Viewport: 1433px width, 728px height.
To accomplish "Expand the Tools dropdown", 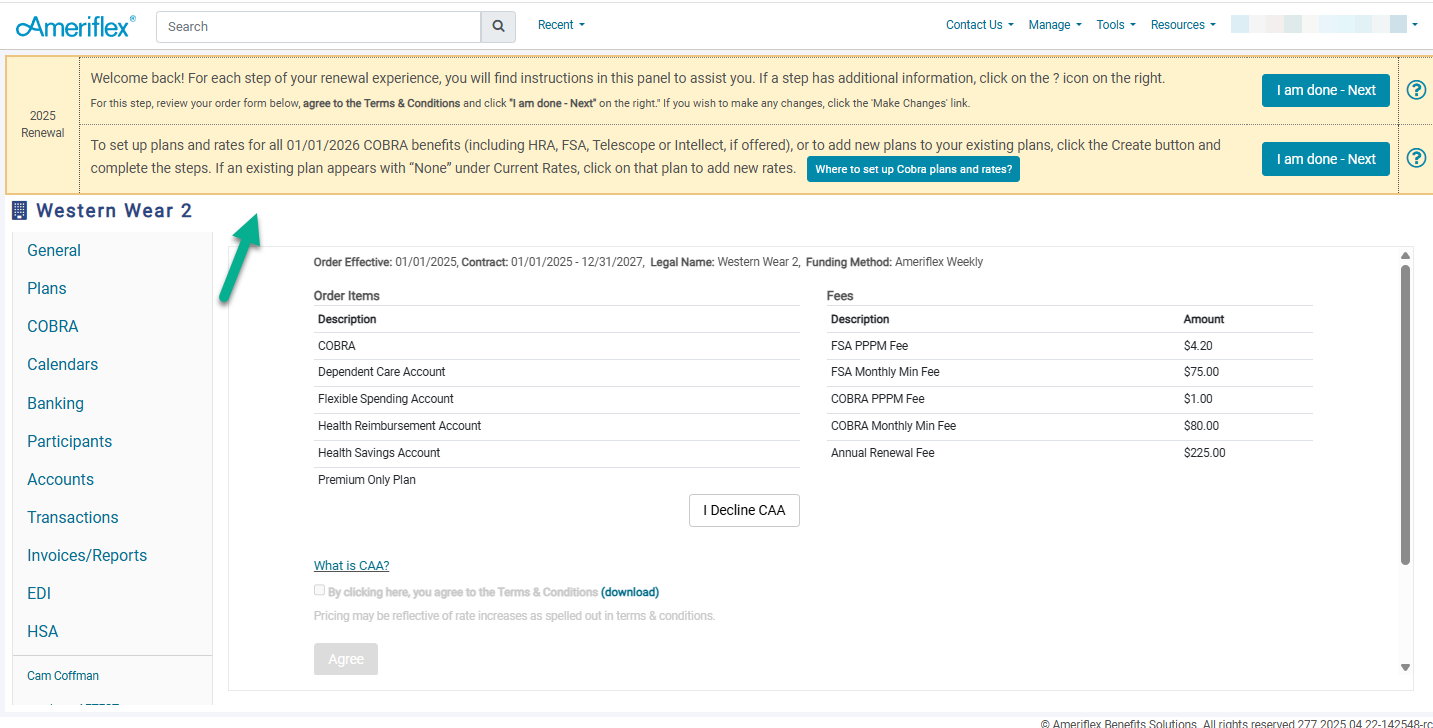I will [x=1116, y=25].
